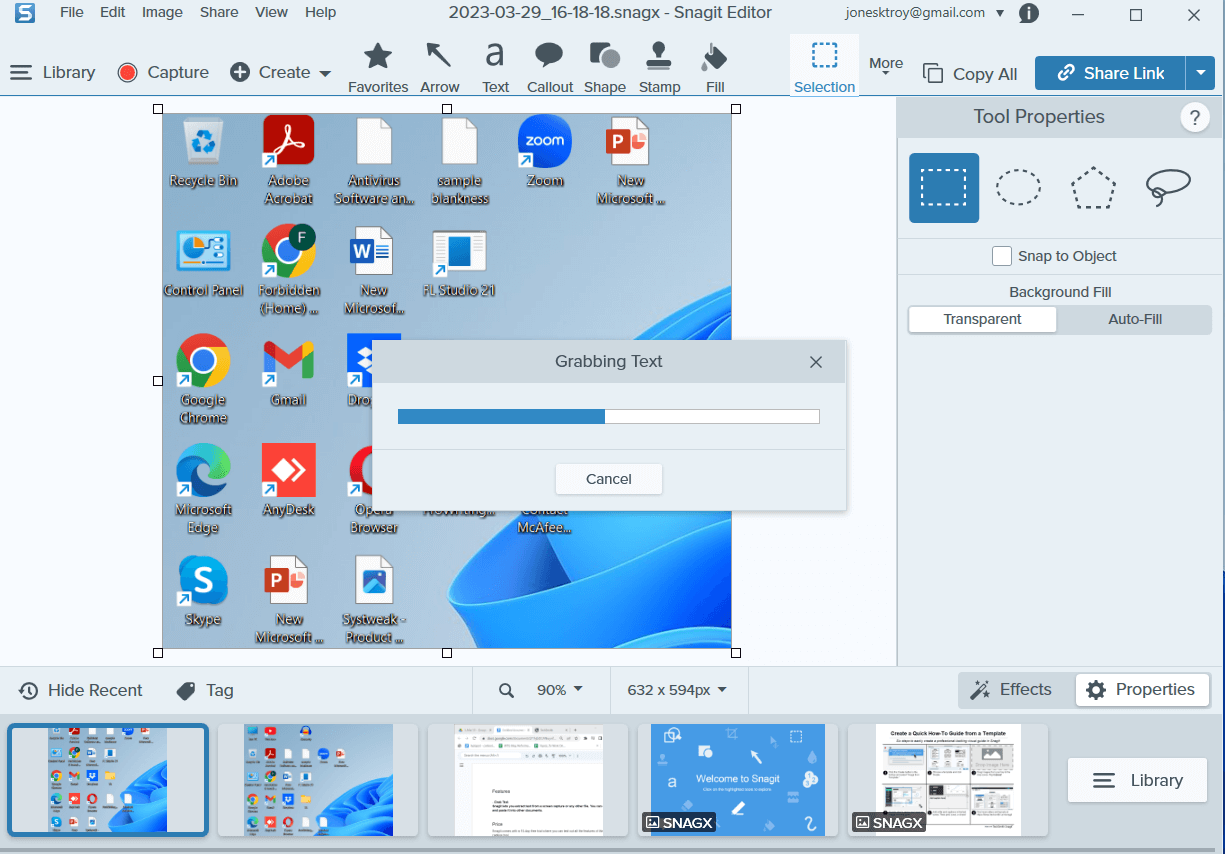The height and width of the screenshot is (854, 1225).
Task: Open the File menu
Action: [72, 13]
